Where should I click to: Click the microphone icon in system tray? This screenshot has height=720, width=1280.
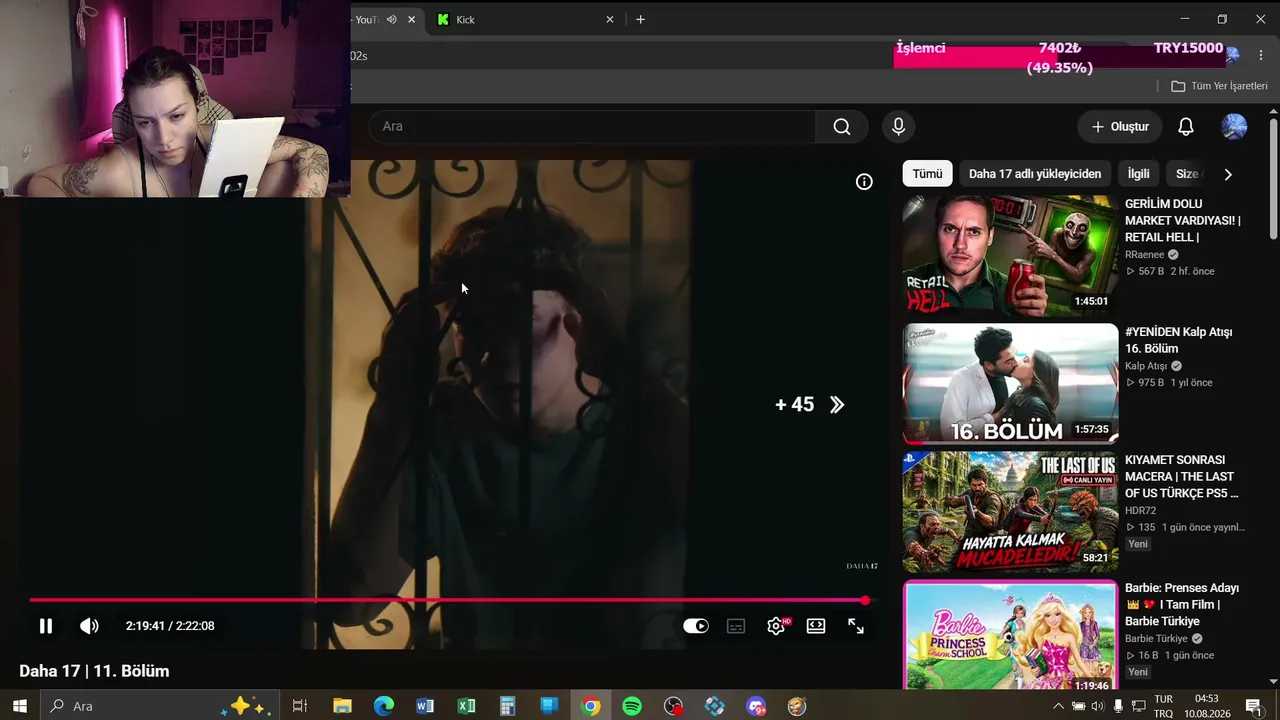click(x=1118, y=706)
